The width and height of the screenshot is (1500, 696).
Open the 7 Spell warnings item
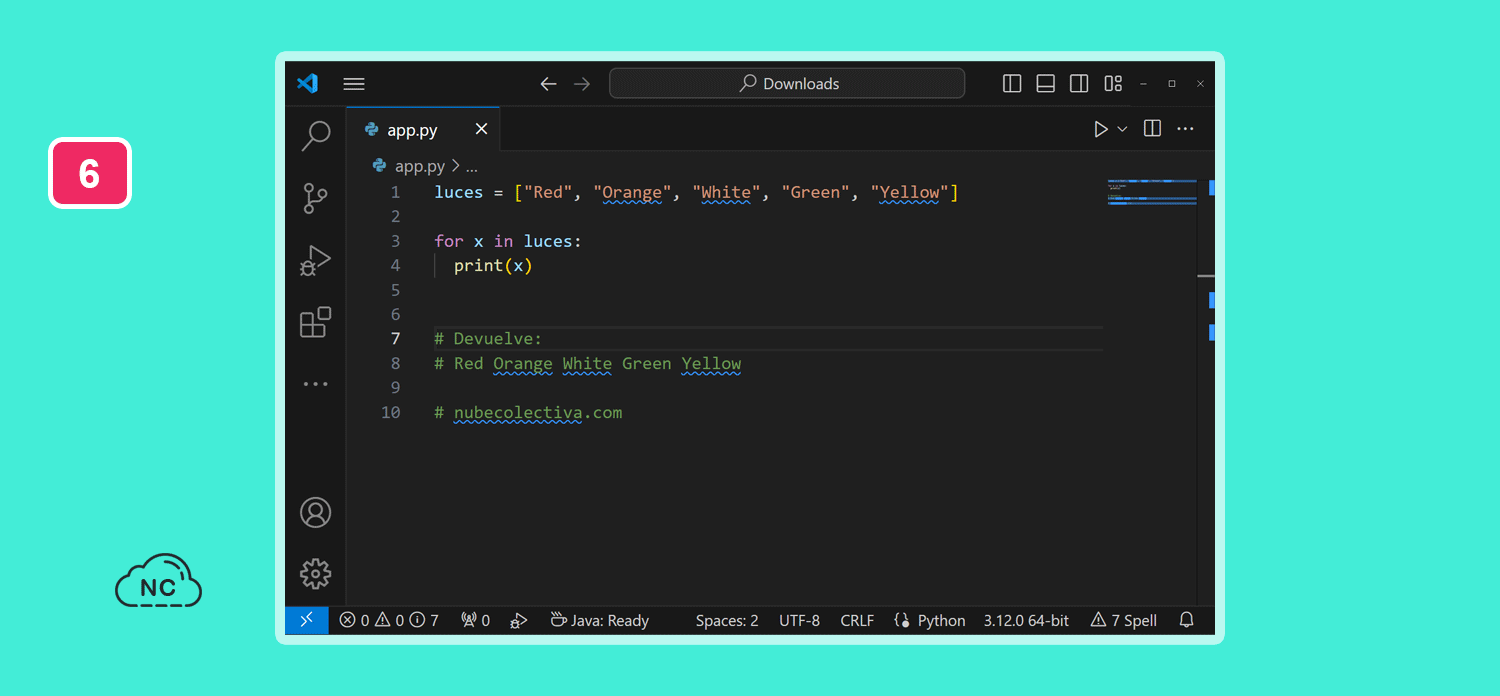tap(1123, 620)
